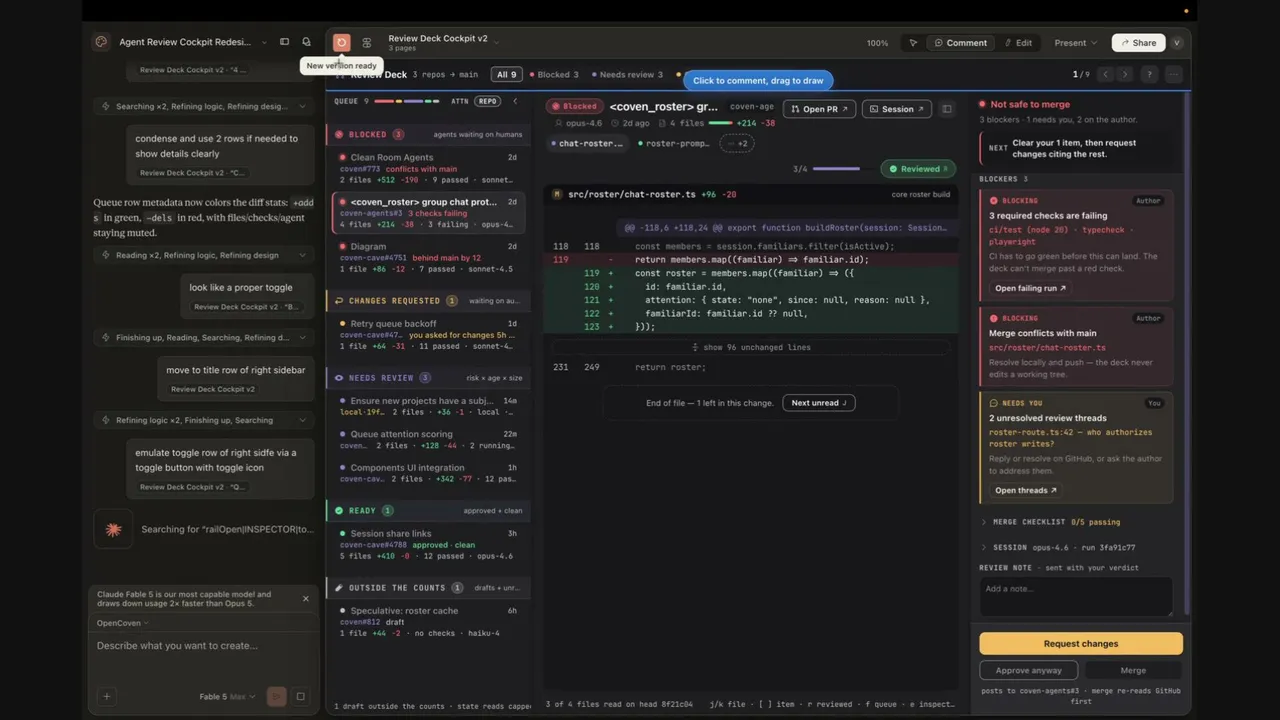Toggle the green Reviewed status pill
The image size is (1280, 720).
tap(917, 169)
